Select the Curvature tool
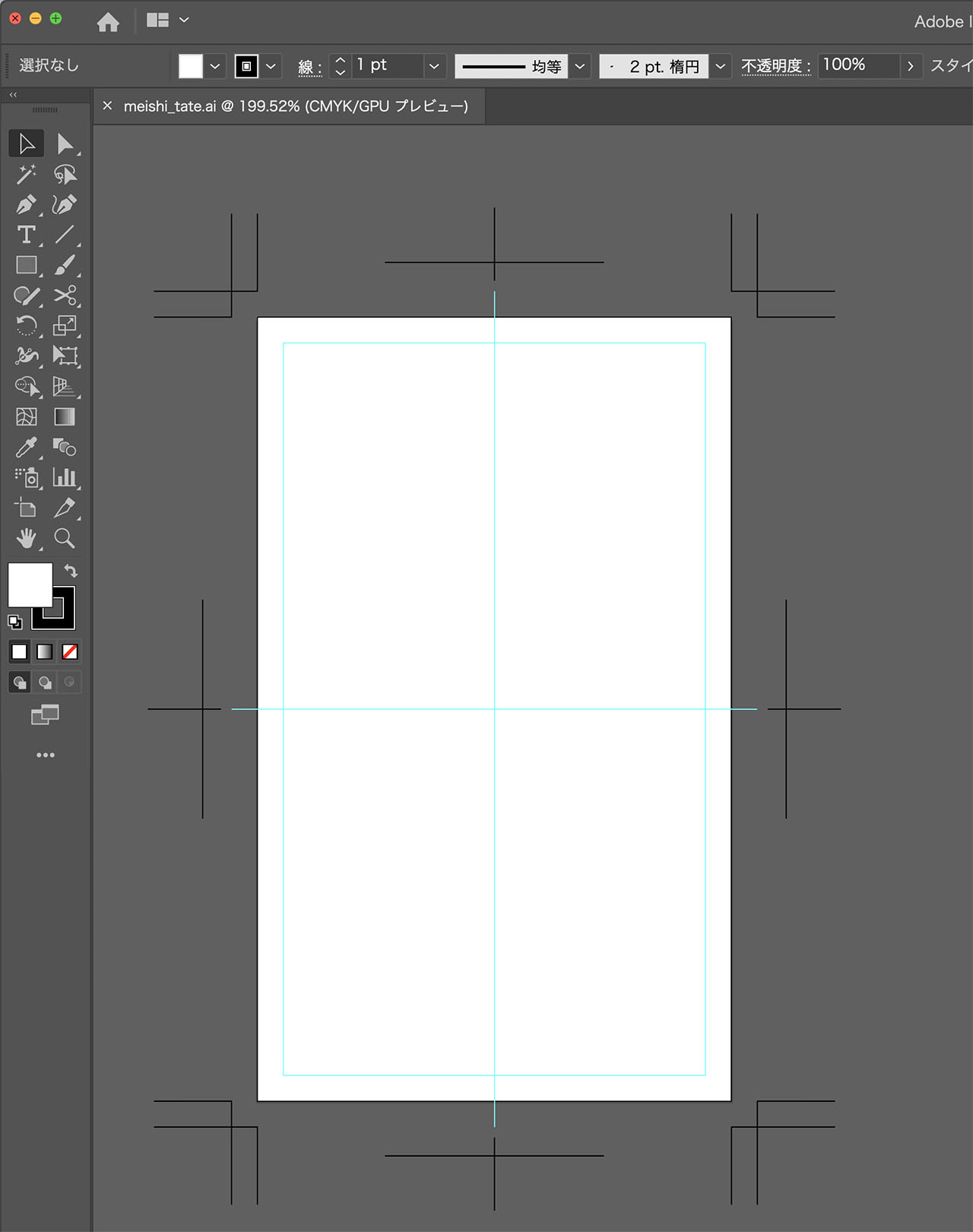 [65, 204]
